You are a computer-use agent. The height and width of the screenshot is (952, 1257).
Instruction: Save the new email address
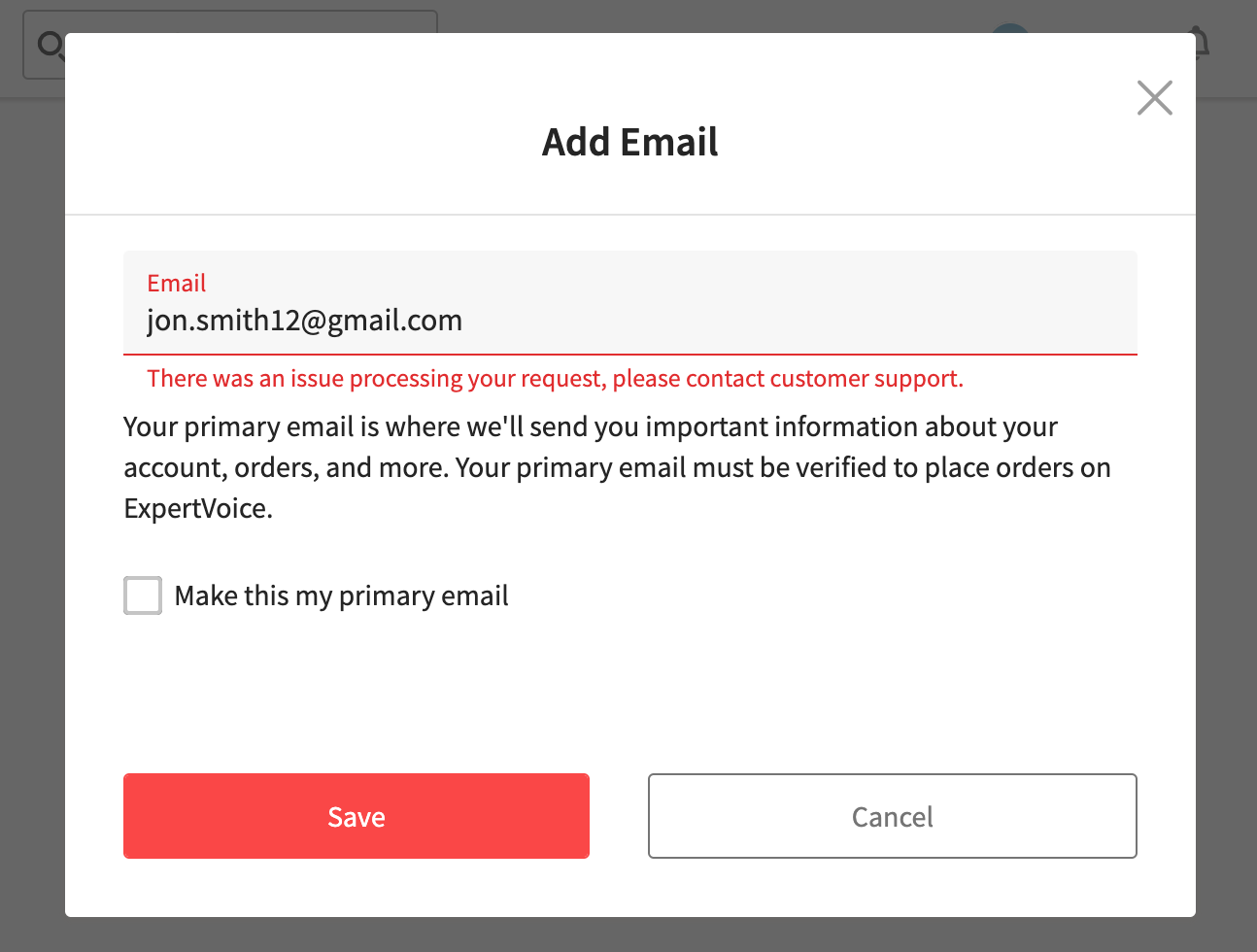tap(357, 816)
